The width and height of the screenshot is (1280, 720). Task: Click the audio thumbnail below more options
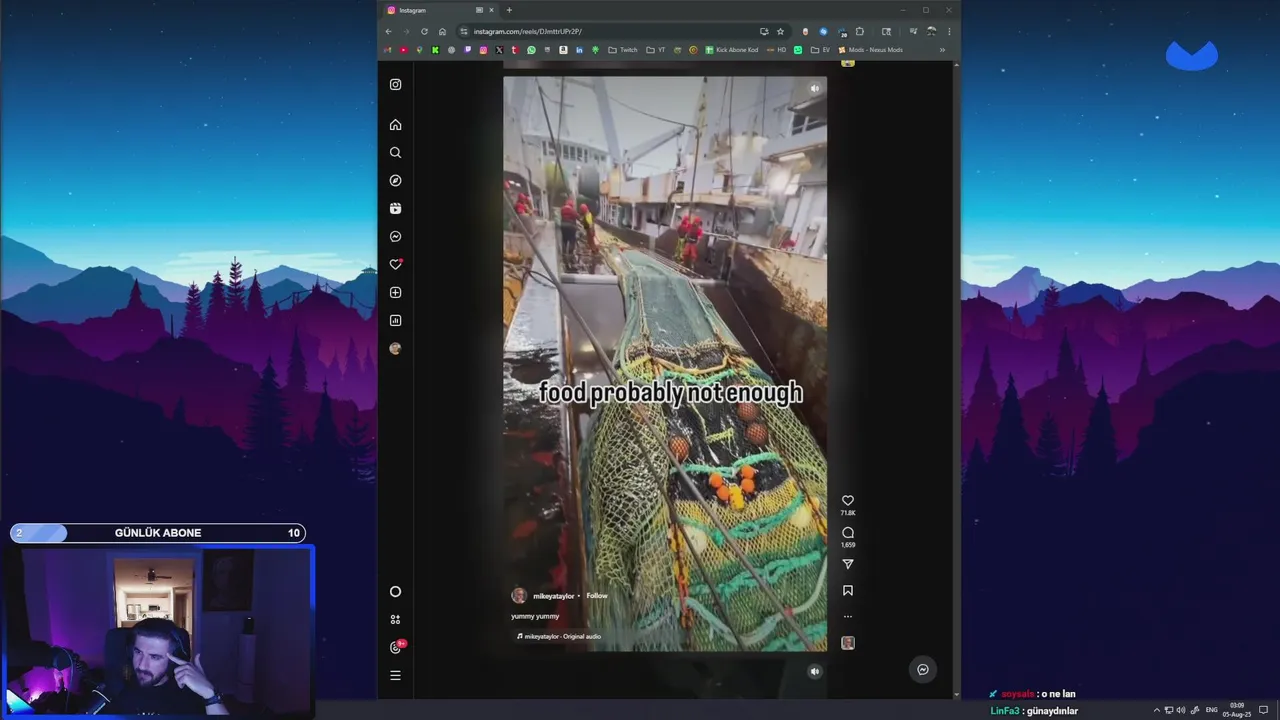coord(848,643)
